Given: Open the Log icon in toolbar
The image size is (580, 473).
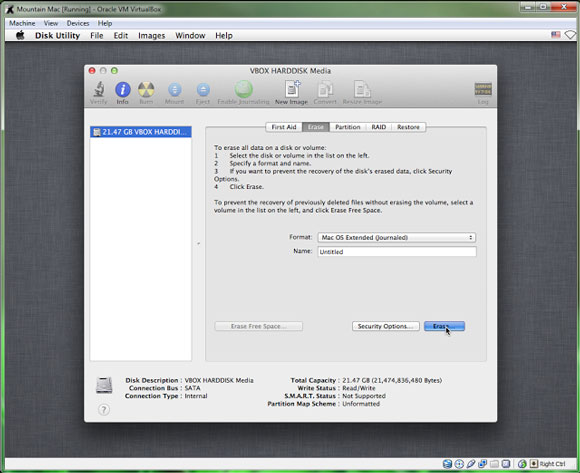Looking at the screenshot, I should point(483,89).
